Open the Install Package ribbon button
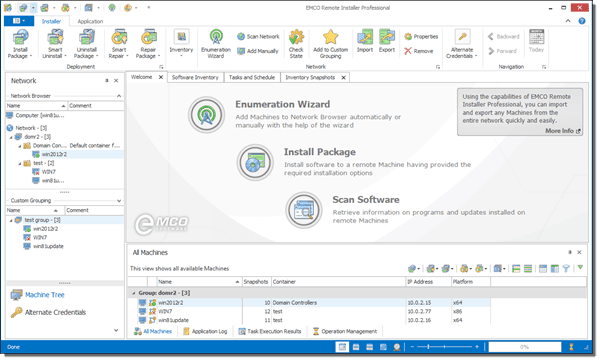Viewport: 600px width, 361px height. [x=20, y=44]
